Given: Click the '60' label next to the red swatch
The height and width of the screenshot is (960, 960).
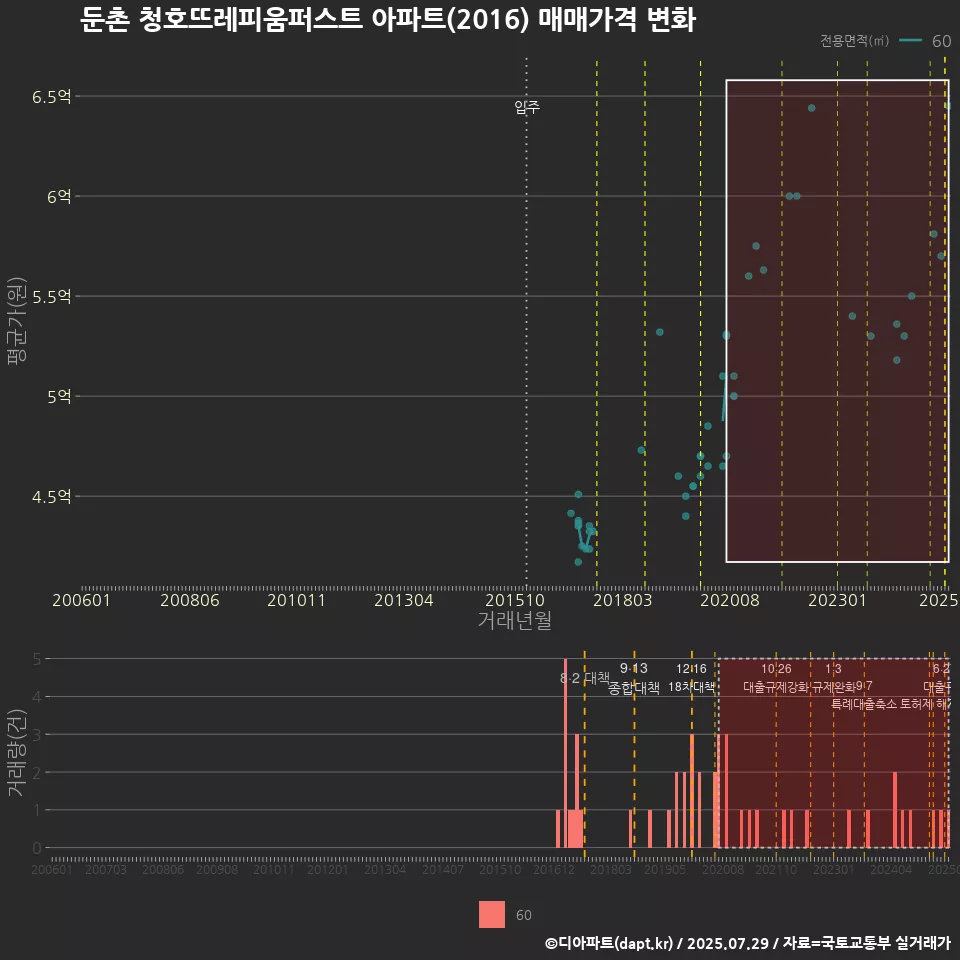Looking at the screenshot, I should point(523,915).
